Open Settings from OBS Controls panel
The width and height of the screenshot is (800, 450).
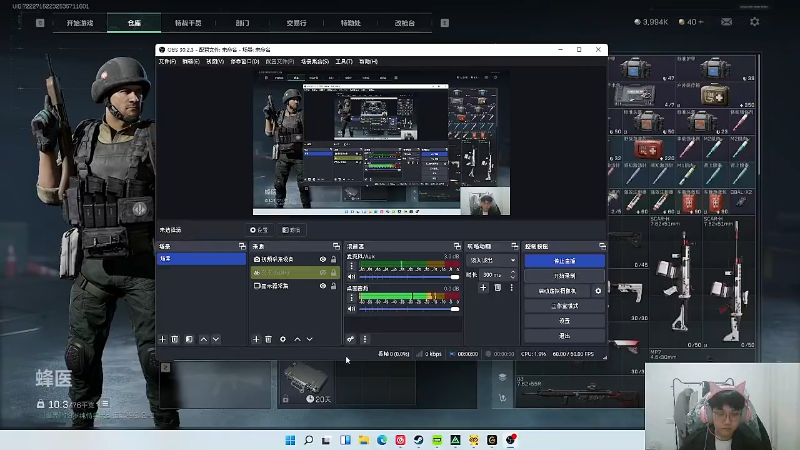click(564, 321)
